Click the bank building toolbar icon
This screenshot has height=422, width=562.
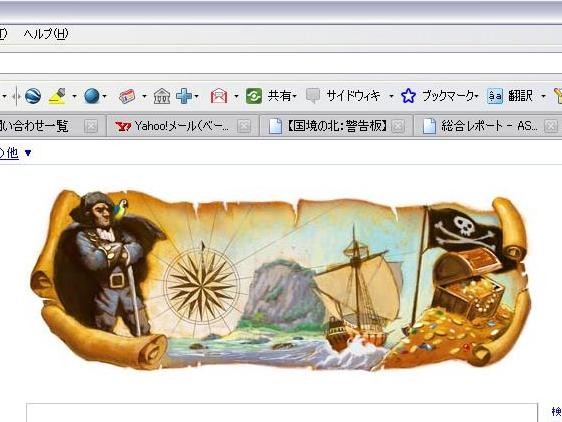162,96
